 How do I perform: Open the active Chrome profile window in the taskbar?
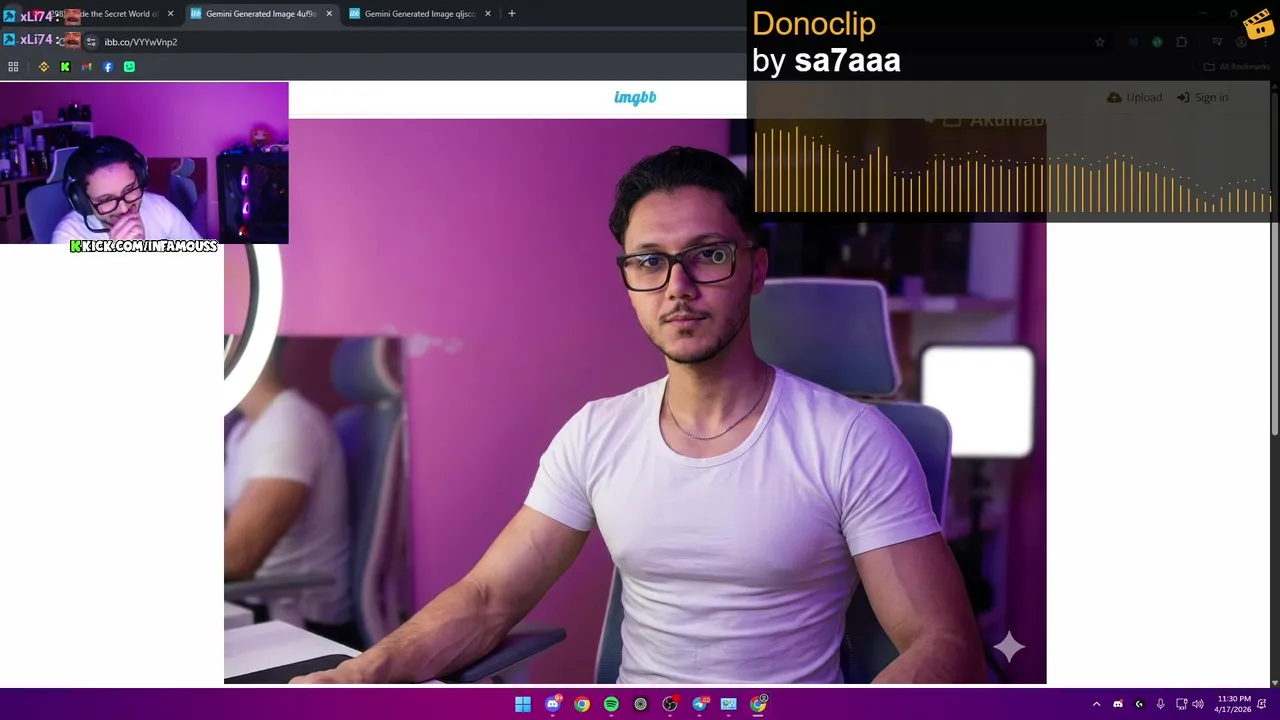[x=759, y=705]
